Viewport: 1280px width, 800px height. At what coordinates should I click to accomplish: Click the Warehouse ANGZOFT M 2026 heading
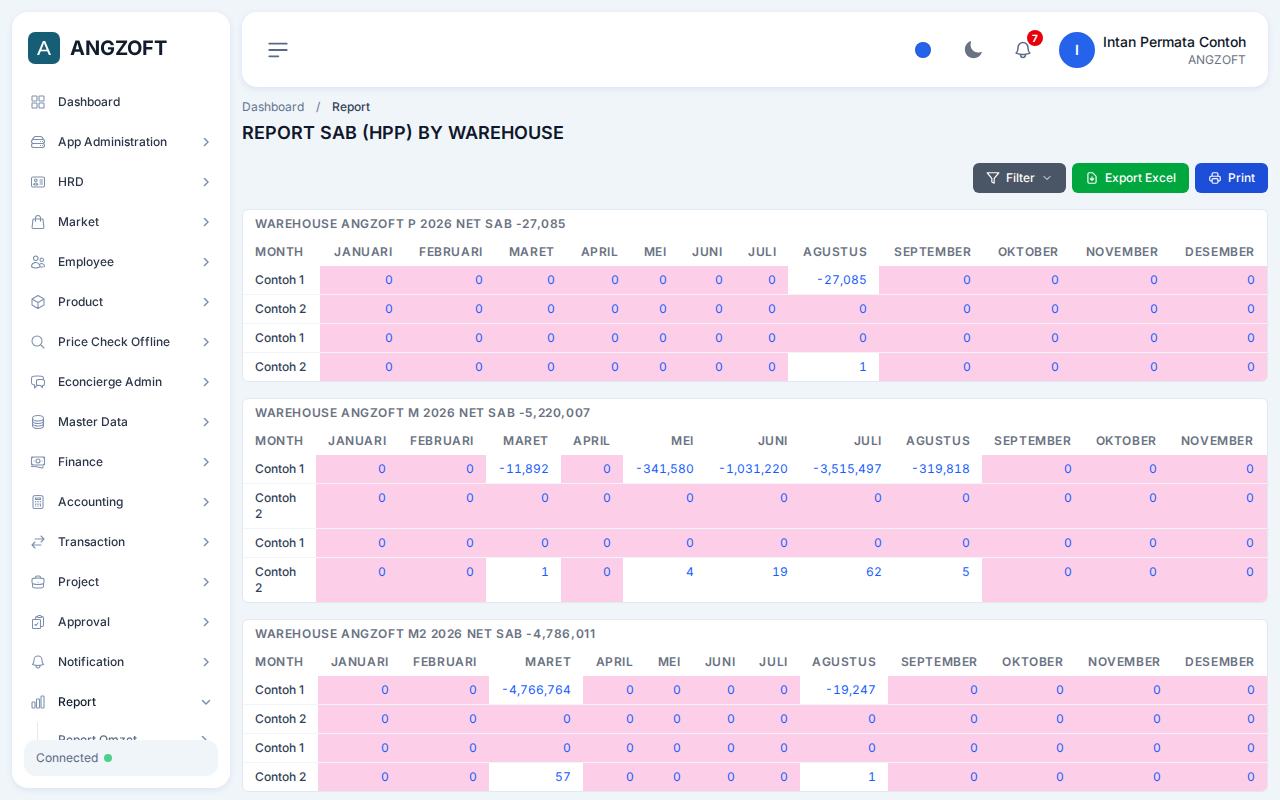(423, 413)
